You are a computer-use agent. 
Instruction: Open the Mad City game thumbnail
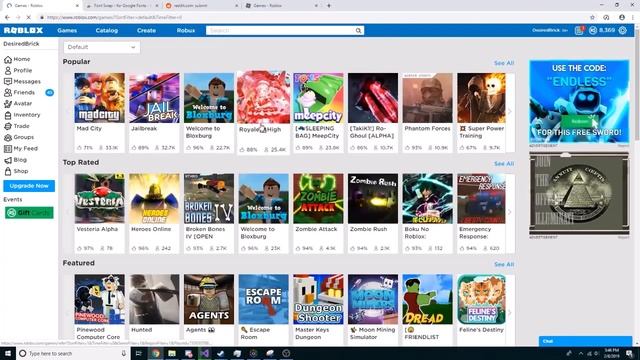tap(100, 98)
